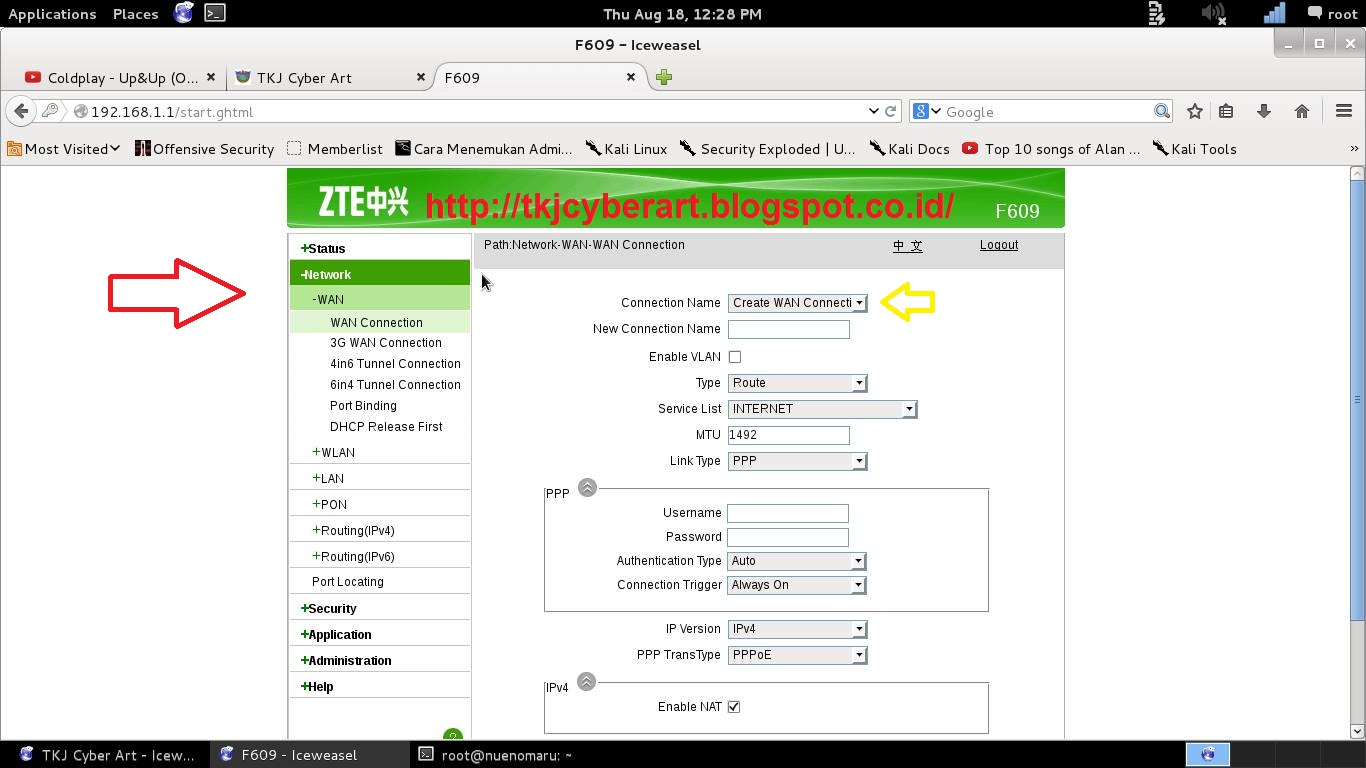
Task: Open the Connection Name dropdown
Action: [x=797, y=303]
